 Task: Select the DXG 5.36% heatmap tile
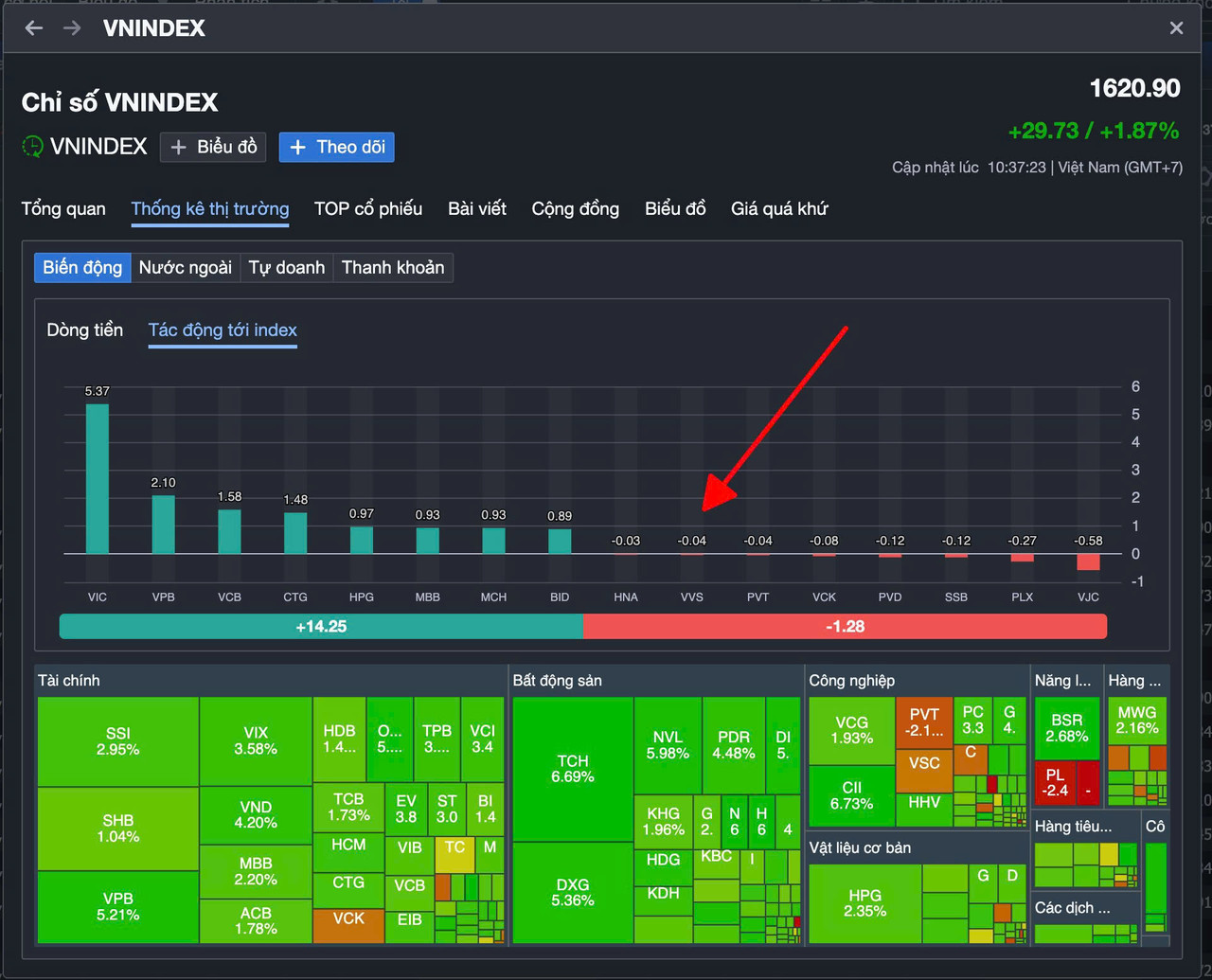tap(573, 892)
